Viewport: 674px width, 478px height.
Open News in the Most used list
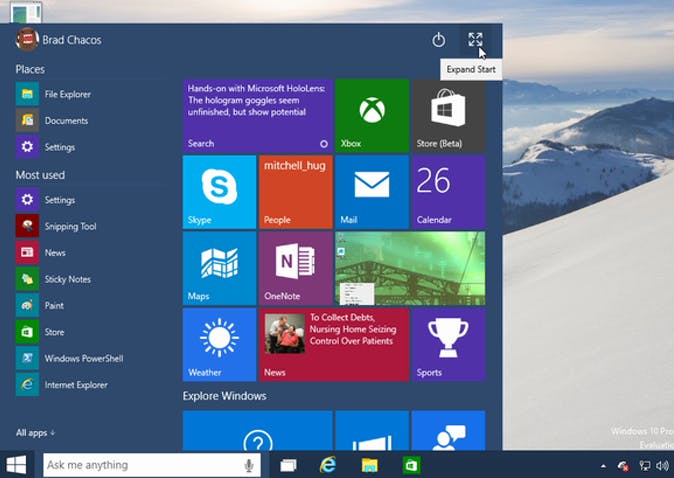coord(41,252)
